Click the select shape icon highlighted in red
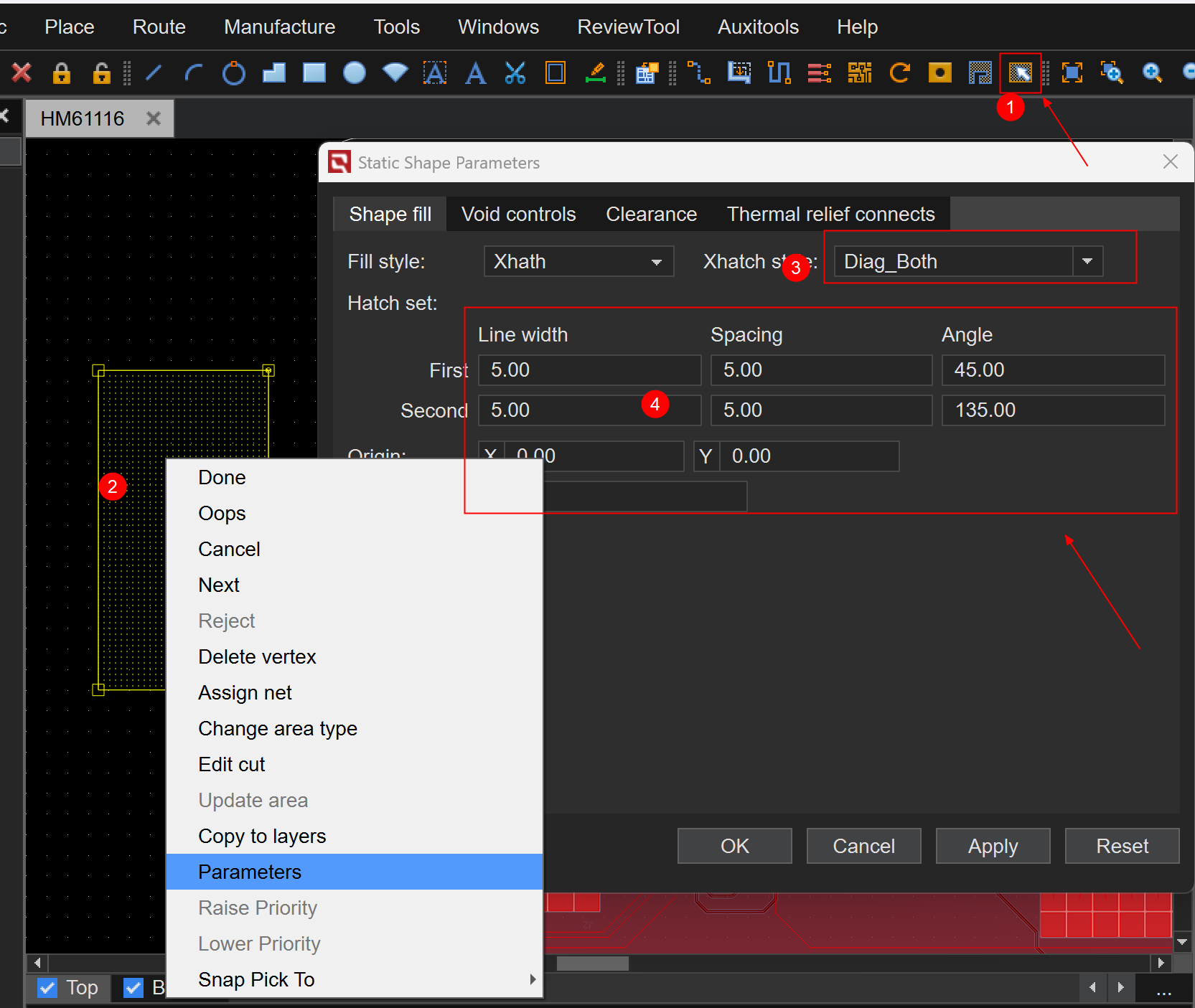This screenshot has width=1195, height=1008. pyautogui.click(x=1020, y=72)
